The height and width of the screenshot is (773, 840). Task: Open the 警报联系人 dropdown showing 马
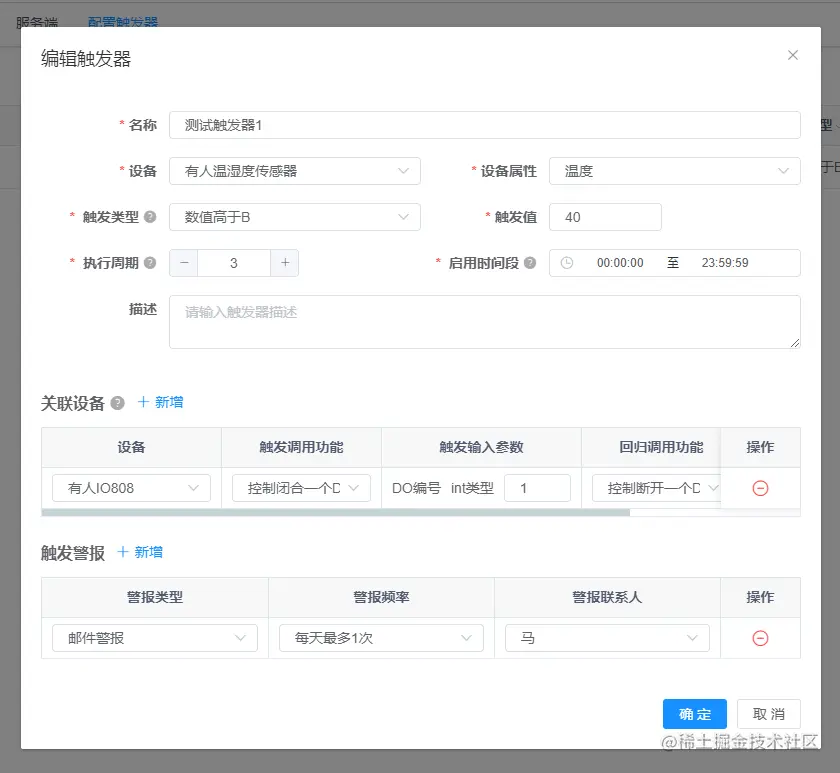(x=607, y=637)
